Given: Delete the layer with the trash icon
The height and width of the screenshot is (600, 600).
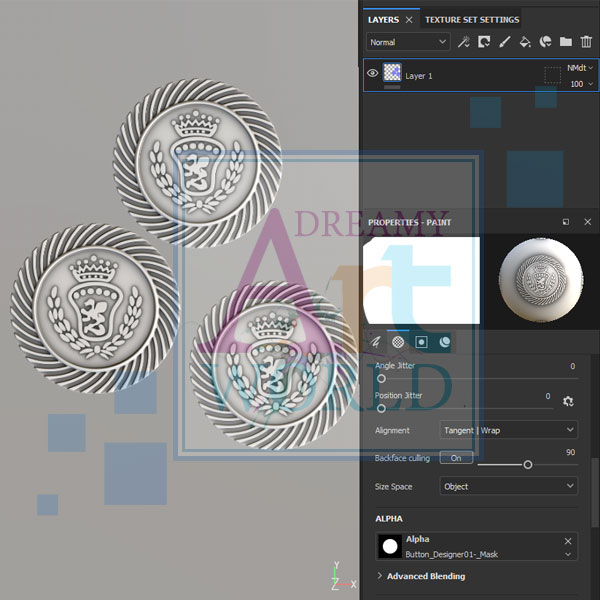Looking at the screenshot, I should click(586, 42).
